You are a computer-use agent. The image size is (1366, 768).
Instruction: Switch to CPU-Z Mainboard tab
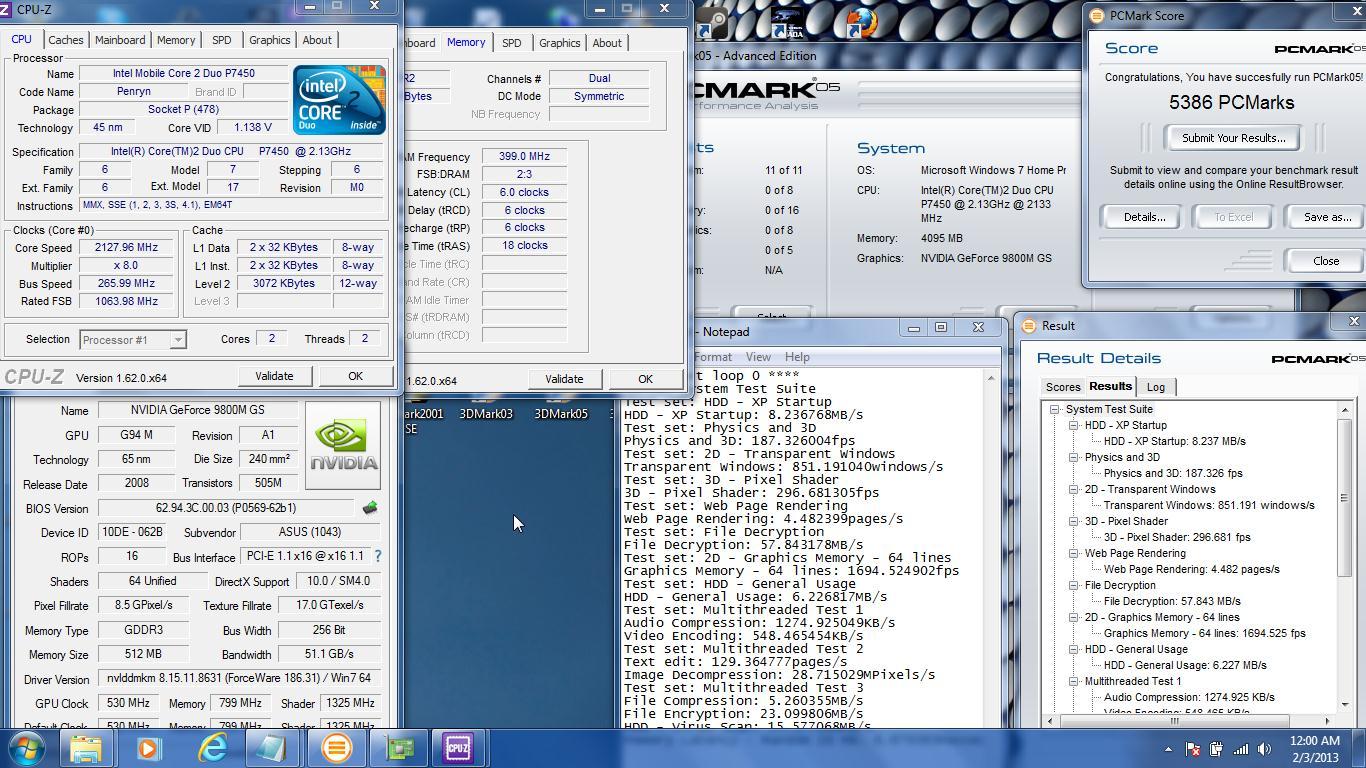(120, 40)
